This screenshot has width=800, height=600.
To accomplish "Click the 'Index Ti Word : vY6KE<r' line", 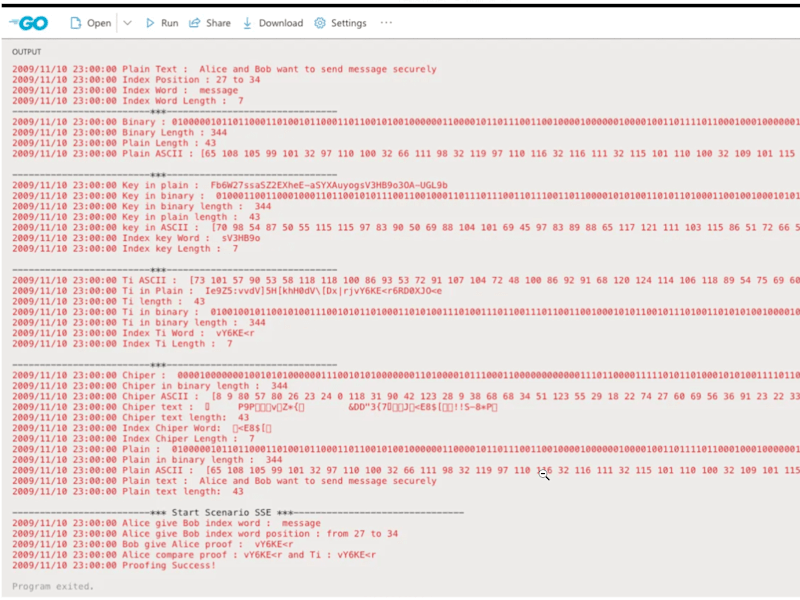I will (133, 333).
